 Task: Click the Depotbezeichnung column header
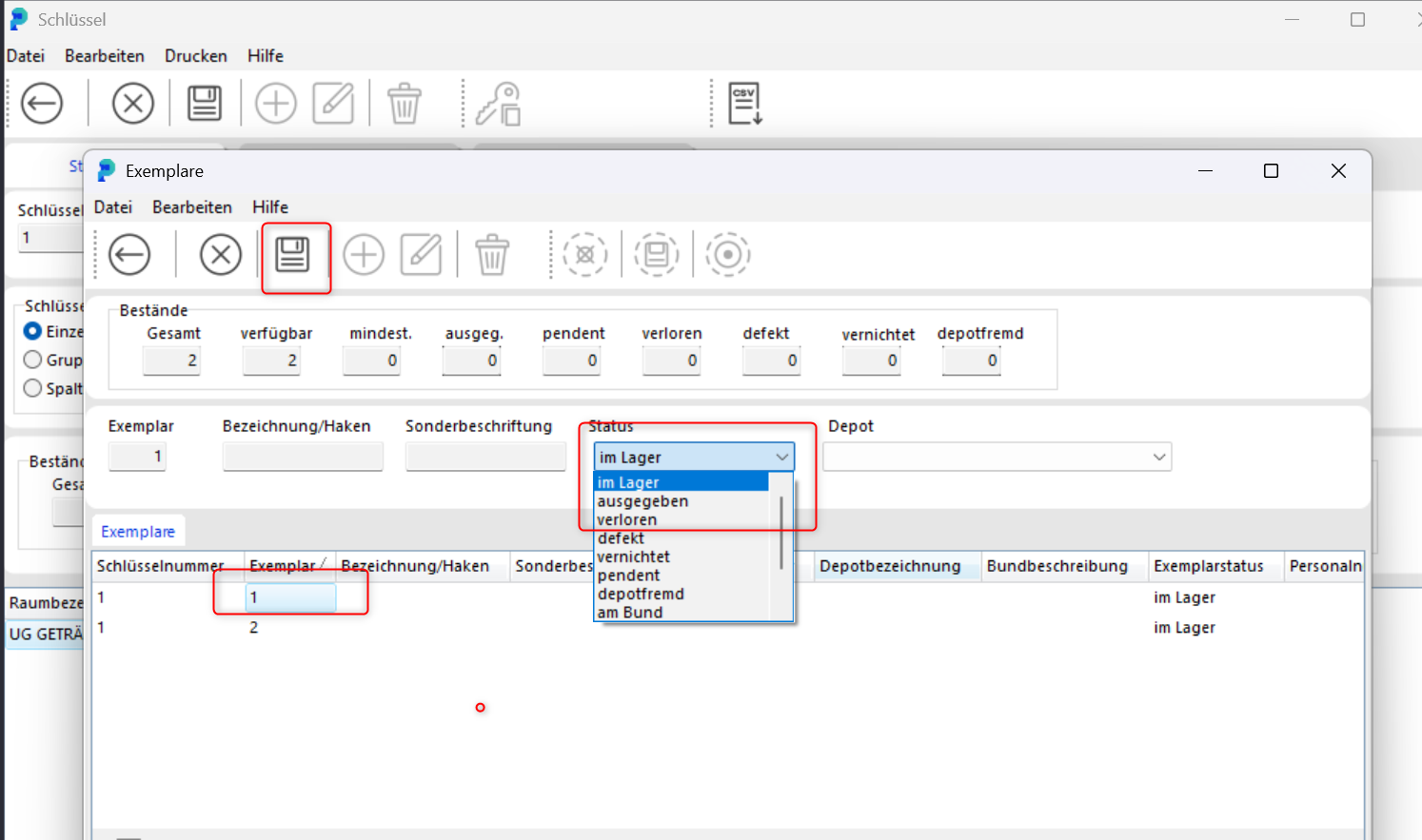[x=889, y=566]
